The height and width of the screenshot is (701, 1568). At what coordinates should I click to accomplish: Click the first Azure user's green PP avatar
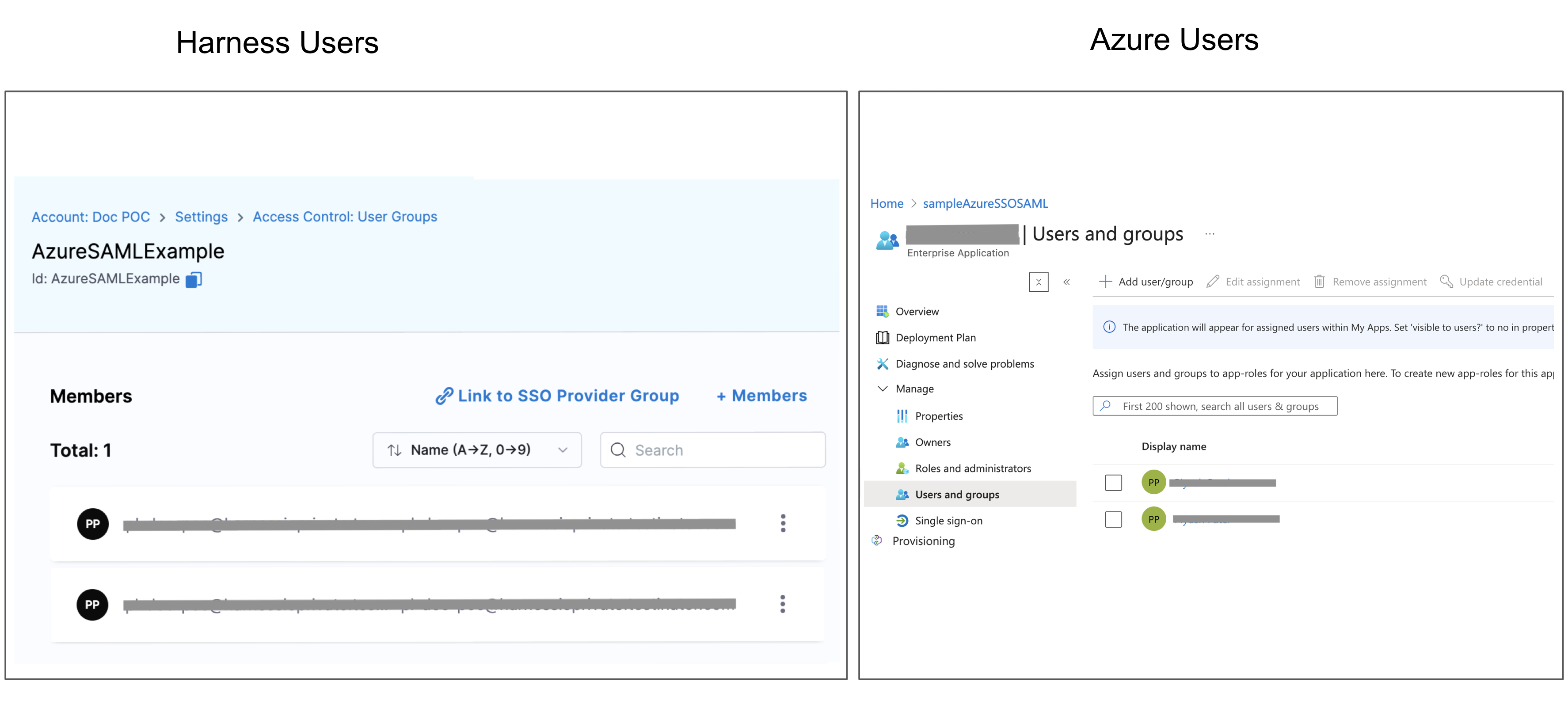point(1153,483)
